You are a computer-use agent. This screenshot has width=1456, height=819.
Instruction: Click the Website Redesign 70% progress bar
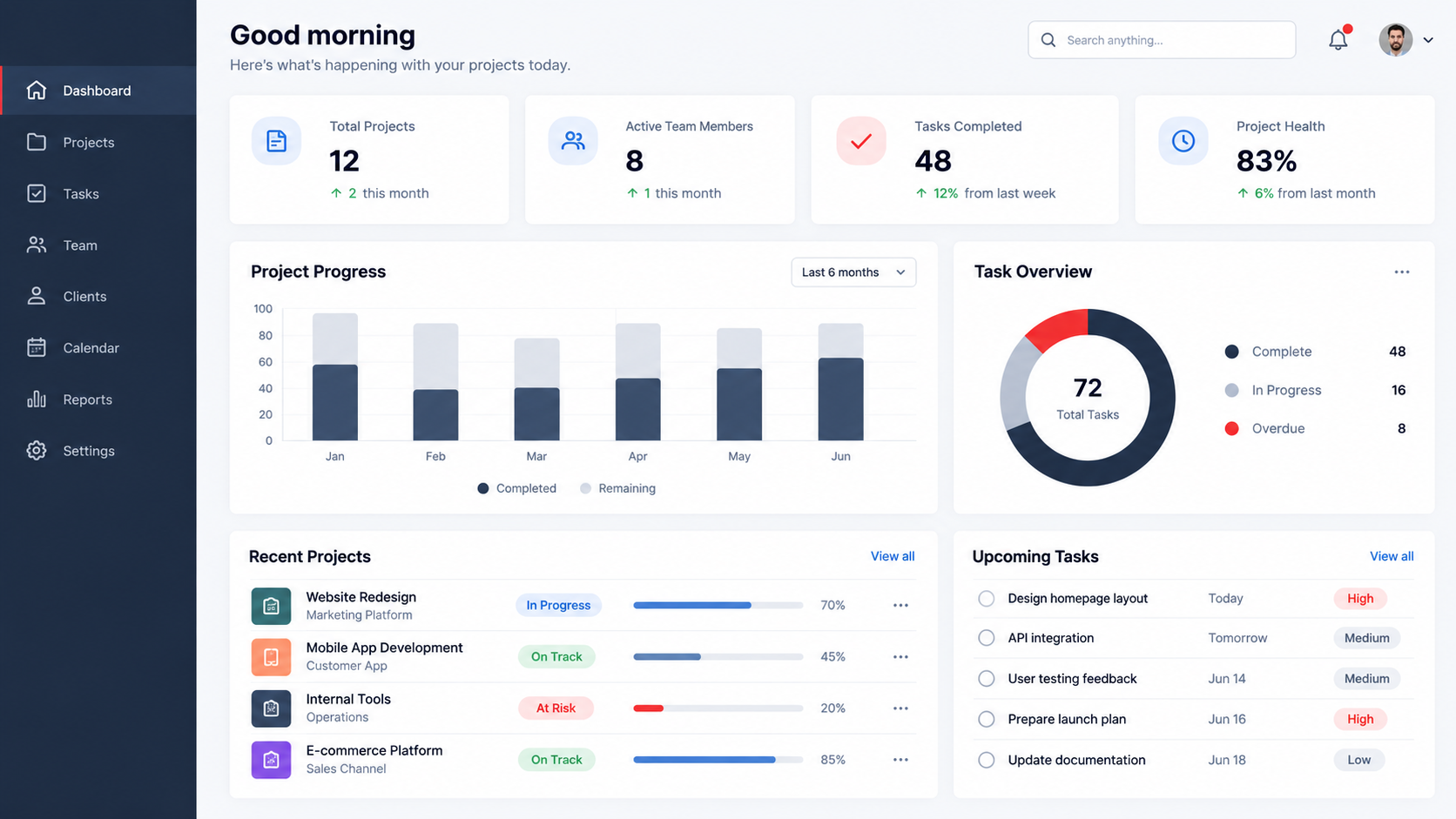point(718,605)
